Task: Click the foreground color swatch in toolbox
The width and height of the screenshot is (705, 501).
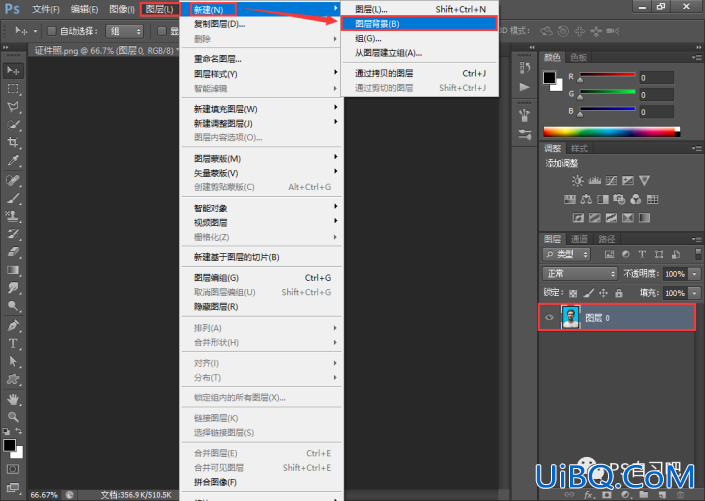Action: 9,445
